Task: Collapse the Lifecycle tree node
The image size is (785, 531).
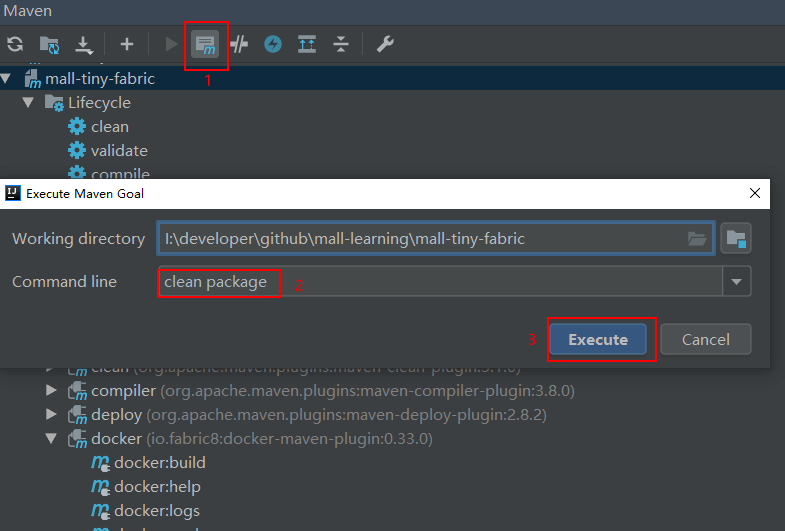Action: (x=29, y=102)
